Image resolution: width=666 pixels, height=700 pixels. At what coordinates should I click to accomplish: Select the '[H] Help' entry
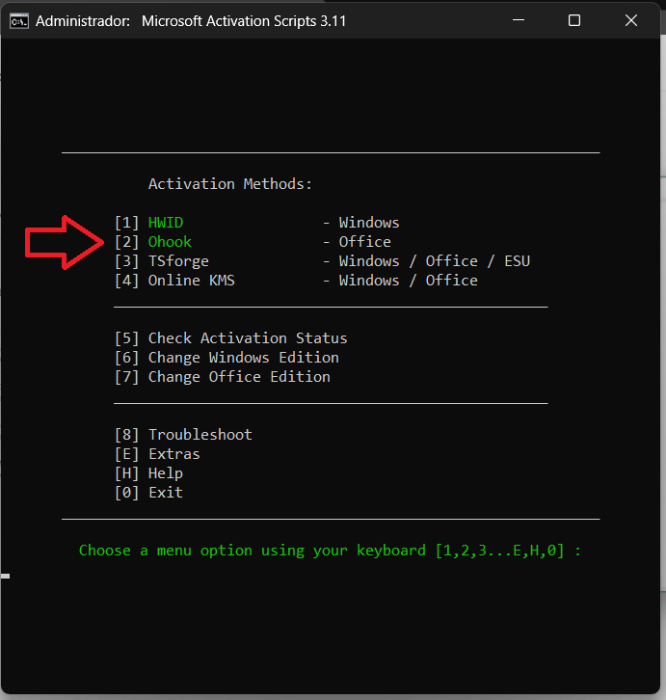[x=149, y=473]
